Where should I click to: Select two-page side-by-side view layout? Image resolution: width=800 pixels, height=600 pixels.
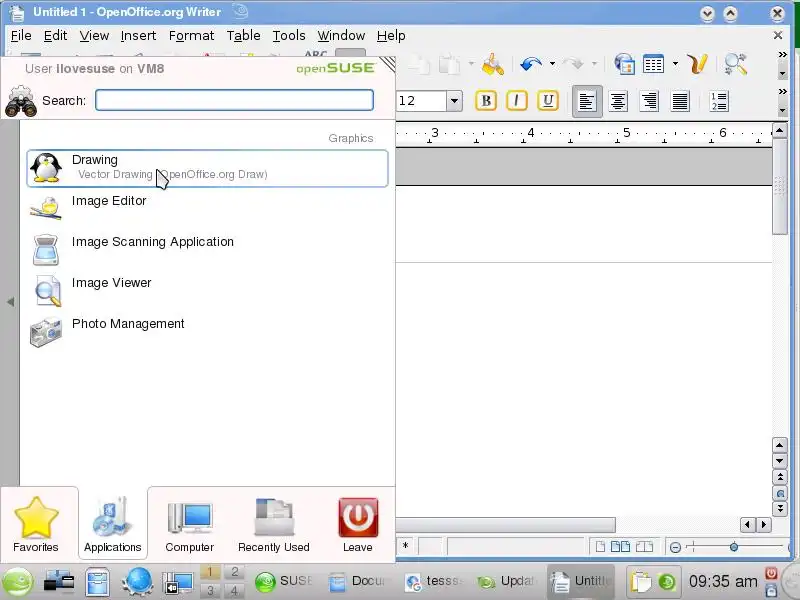click(620, 547)
